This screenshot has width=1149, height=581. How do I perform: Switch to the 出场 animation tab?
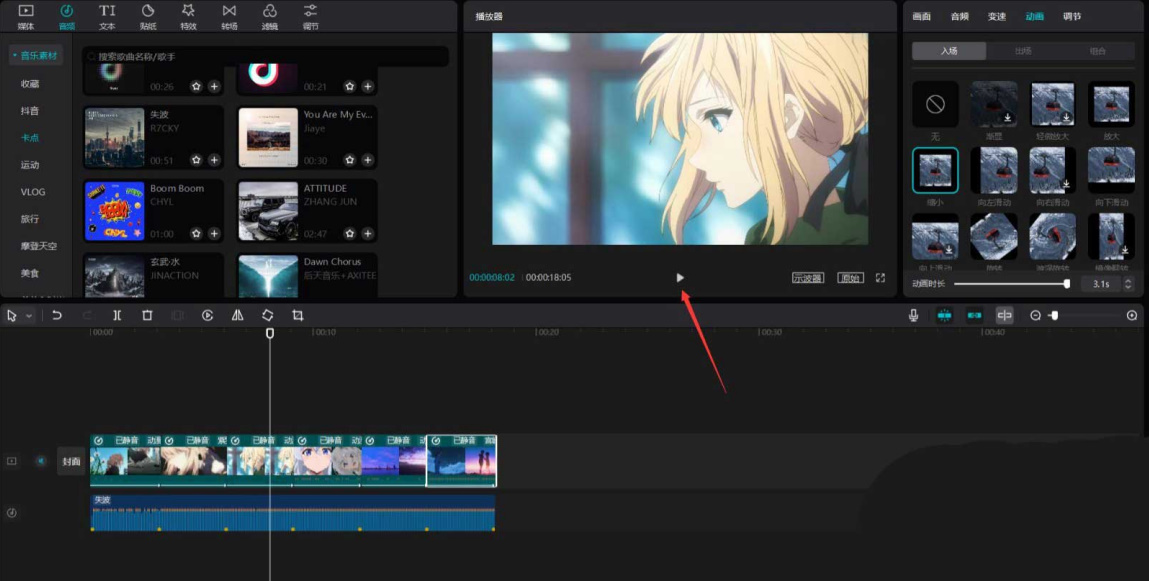pos(1023,51)
